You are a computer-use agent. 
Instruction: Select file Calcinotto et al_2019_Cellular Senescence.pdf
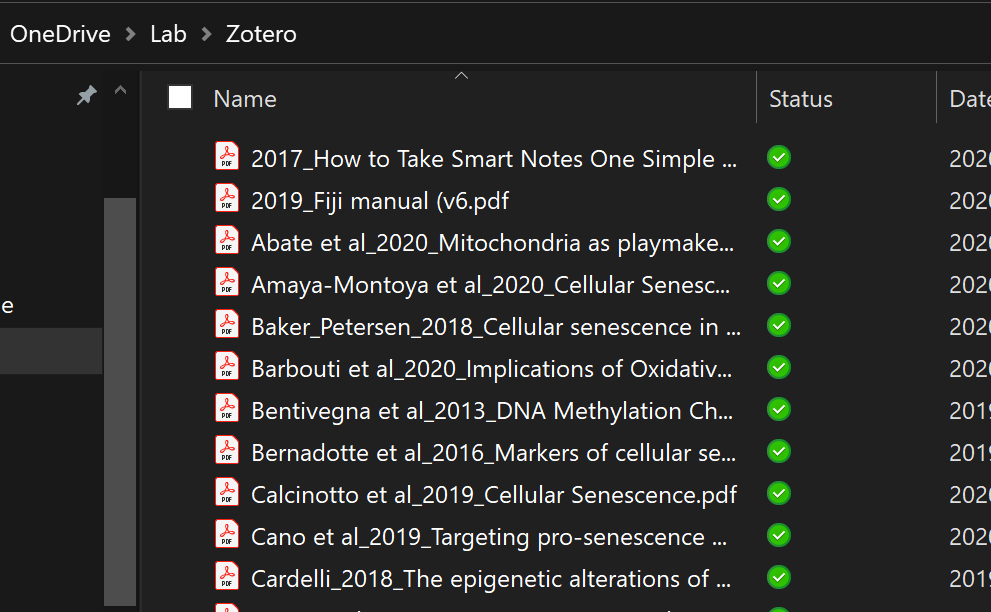tap(494, 495)
